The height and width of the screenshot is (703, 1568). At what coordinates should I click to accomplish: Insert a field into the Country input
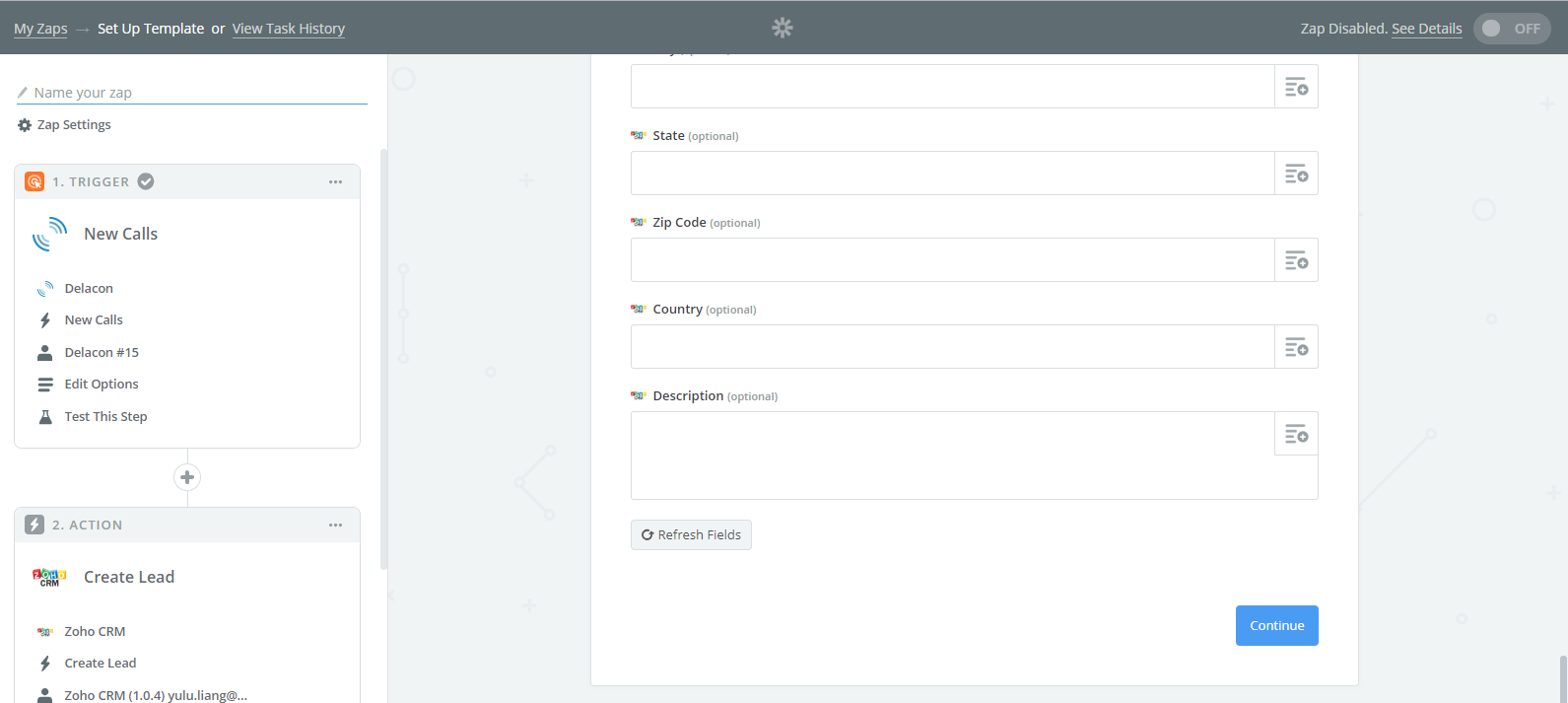point(1297,347)
